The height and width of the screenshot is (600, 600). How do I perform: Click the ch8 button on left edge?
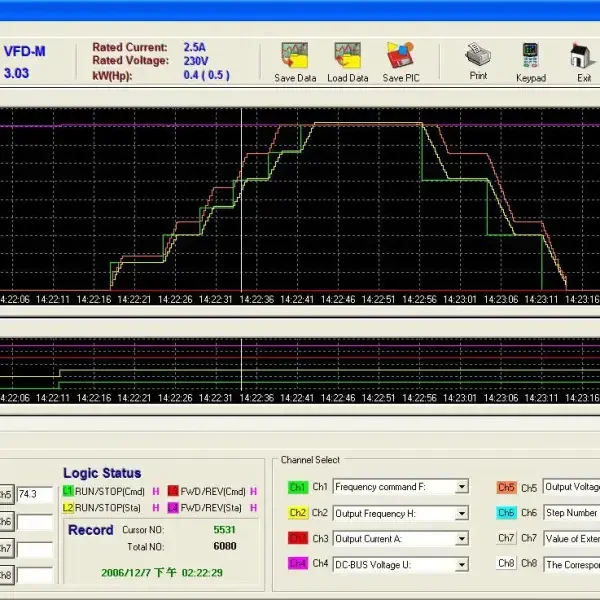(x=7, y=575)
